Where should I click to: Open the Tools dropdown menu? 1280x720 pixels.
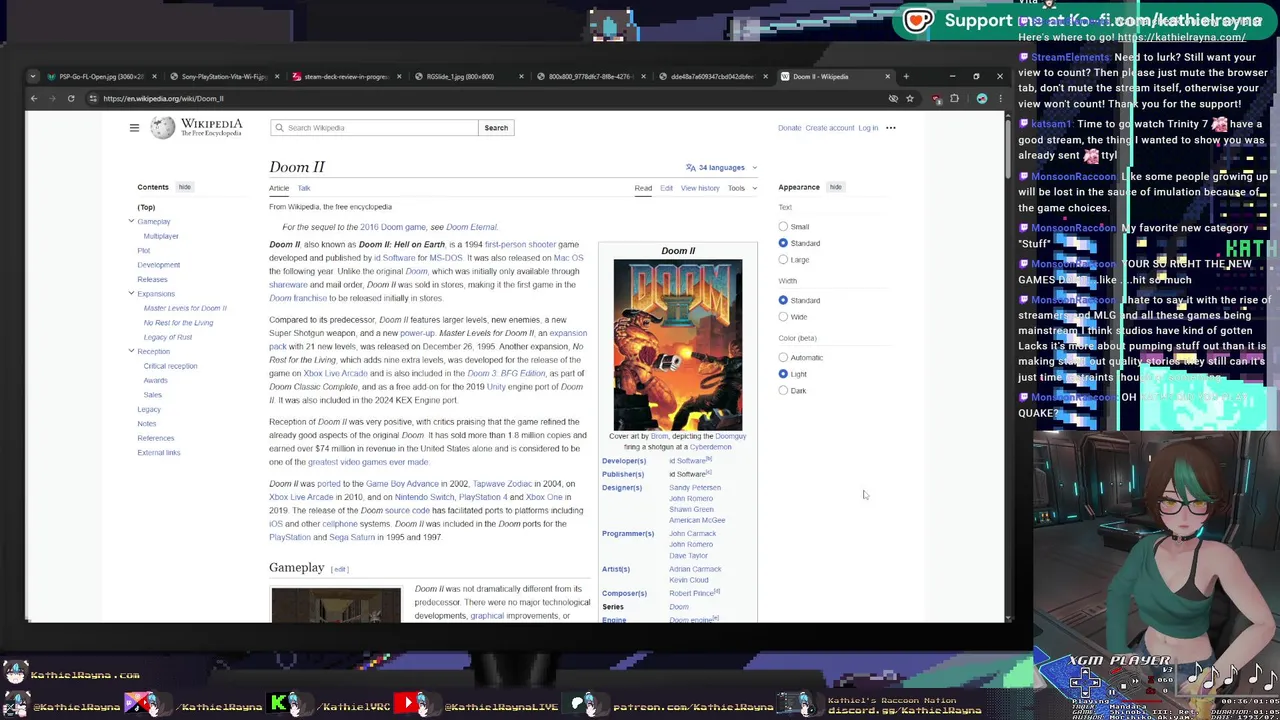[740, 188]
